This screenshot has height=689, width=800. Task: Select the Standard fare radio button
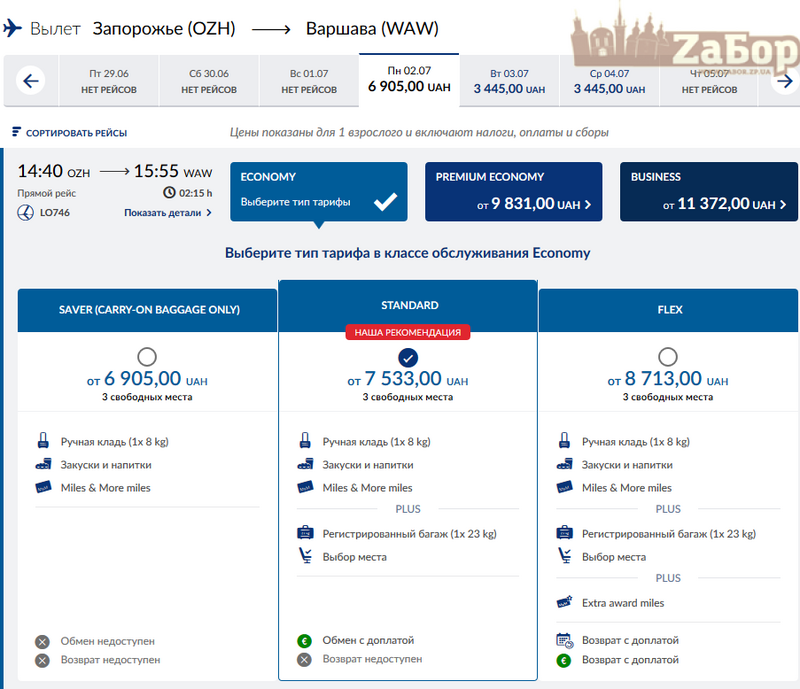[x=408, y=357]
